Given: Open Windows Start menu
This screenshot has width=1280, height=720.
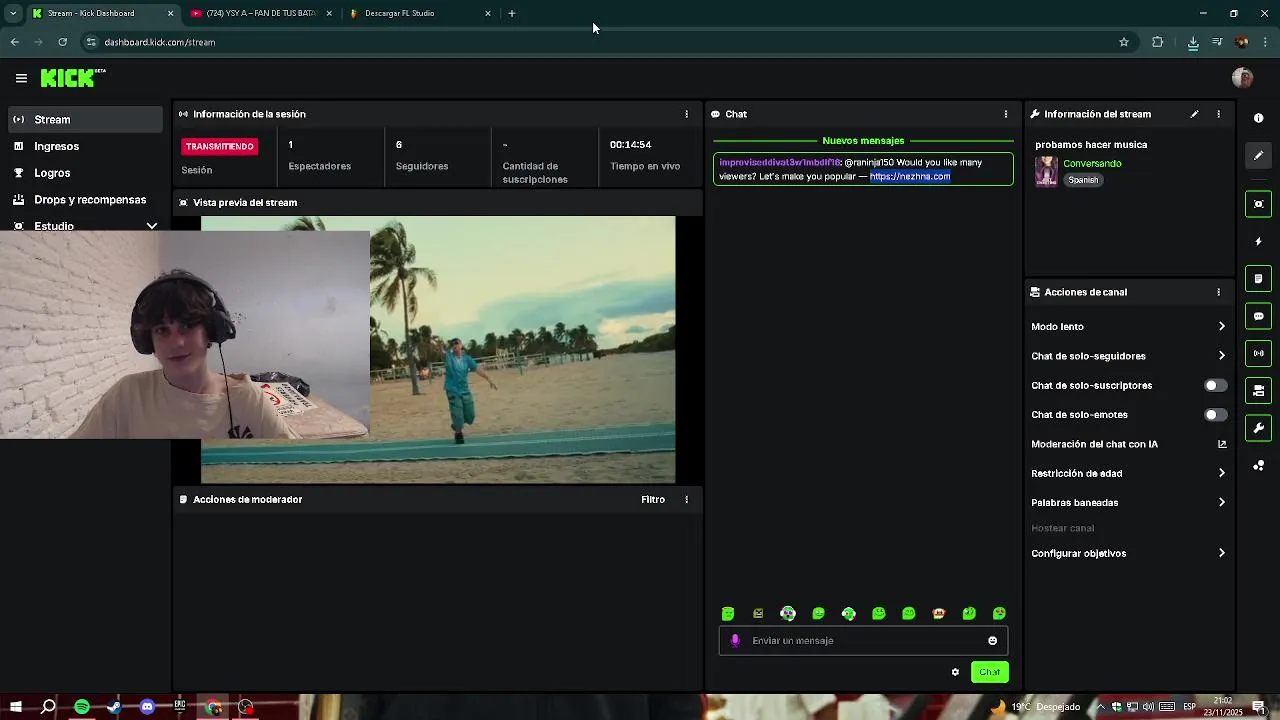Looking at the screenshot, I should (16, 707).
